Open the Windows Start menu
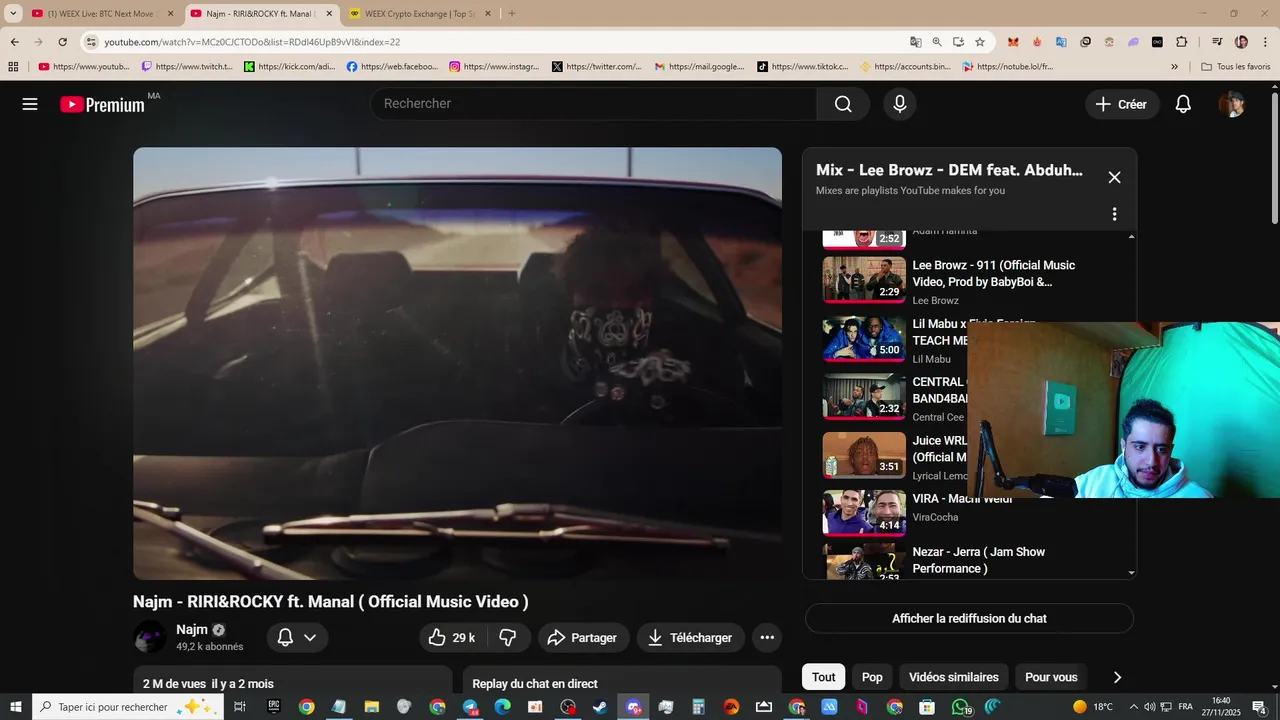 [x=15, y=707]
